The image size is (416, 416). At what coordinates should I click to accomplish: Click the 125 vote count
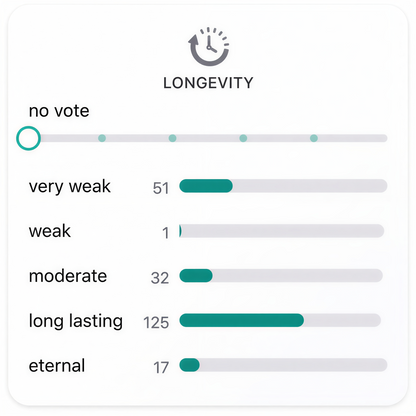click(156, 323)
